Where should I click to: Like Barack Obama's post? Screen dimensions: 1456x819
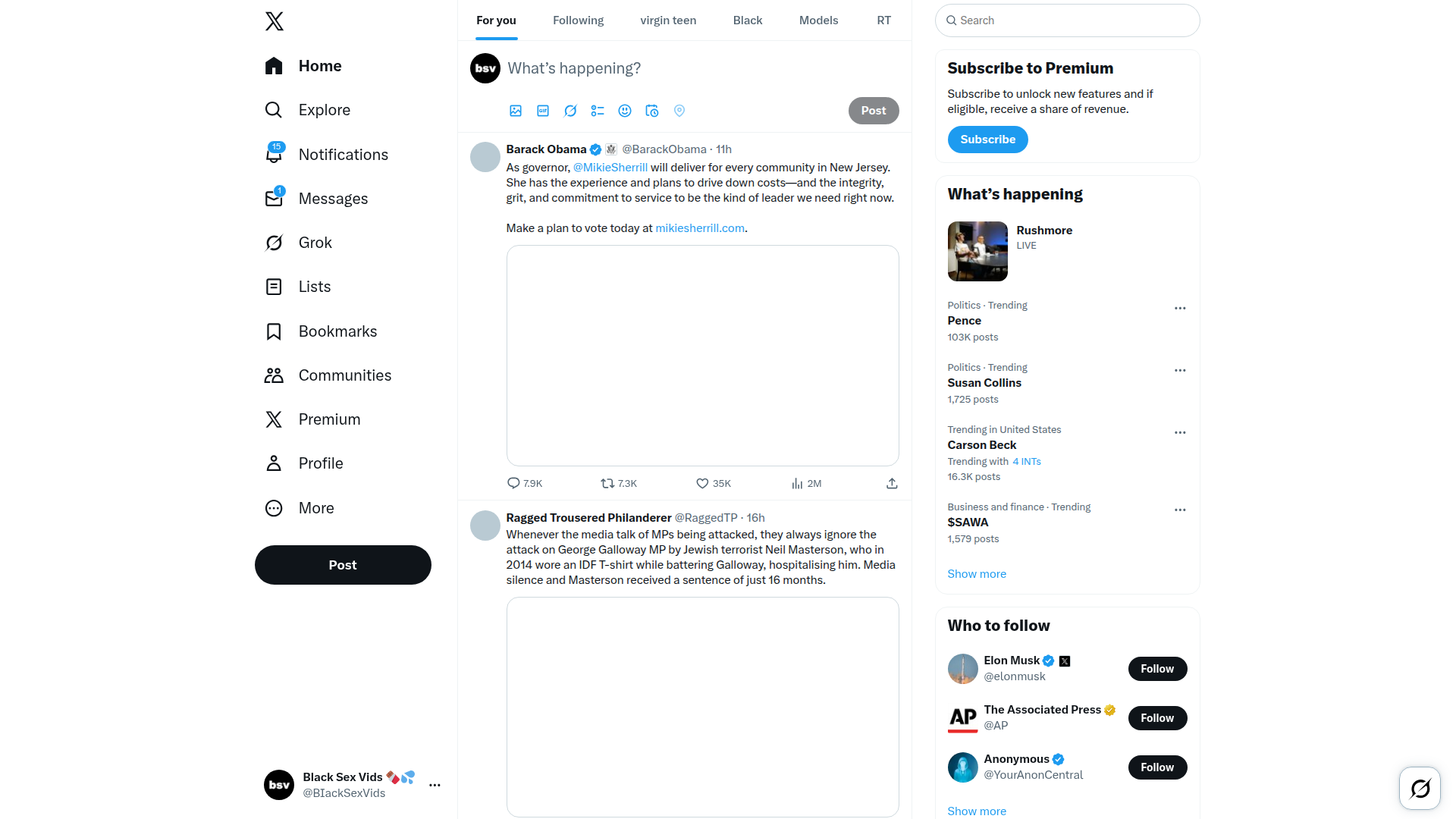(x=702, y=484)
